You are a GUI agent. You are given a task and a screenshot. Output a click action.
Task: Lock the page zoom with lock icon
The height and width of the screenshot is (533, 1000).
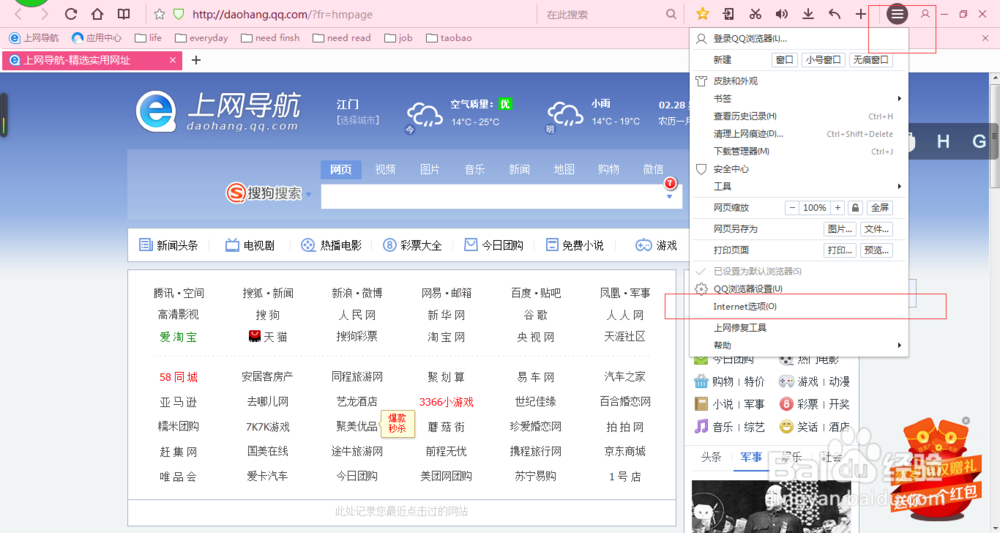tap(855, 208)
